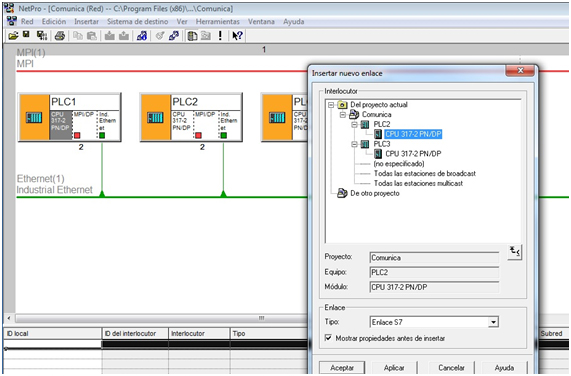Click PLC1 red MPI/DP interface square
Screen dimensions: 571x376
click(77, 135)
